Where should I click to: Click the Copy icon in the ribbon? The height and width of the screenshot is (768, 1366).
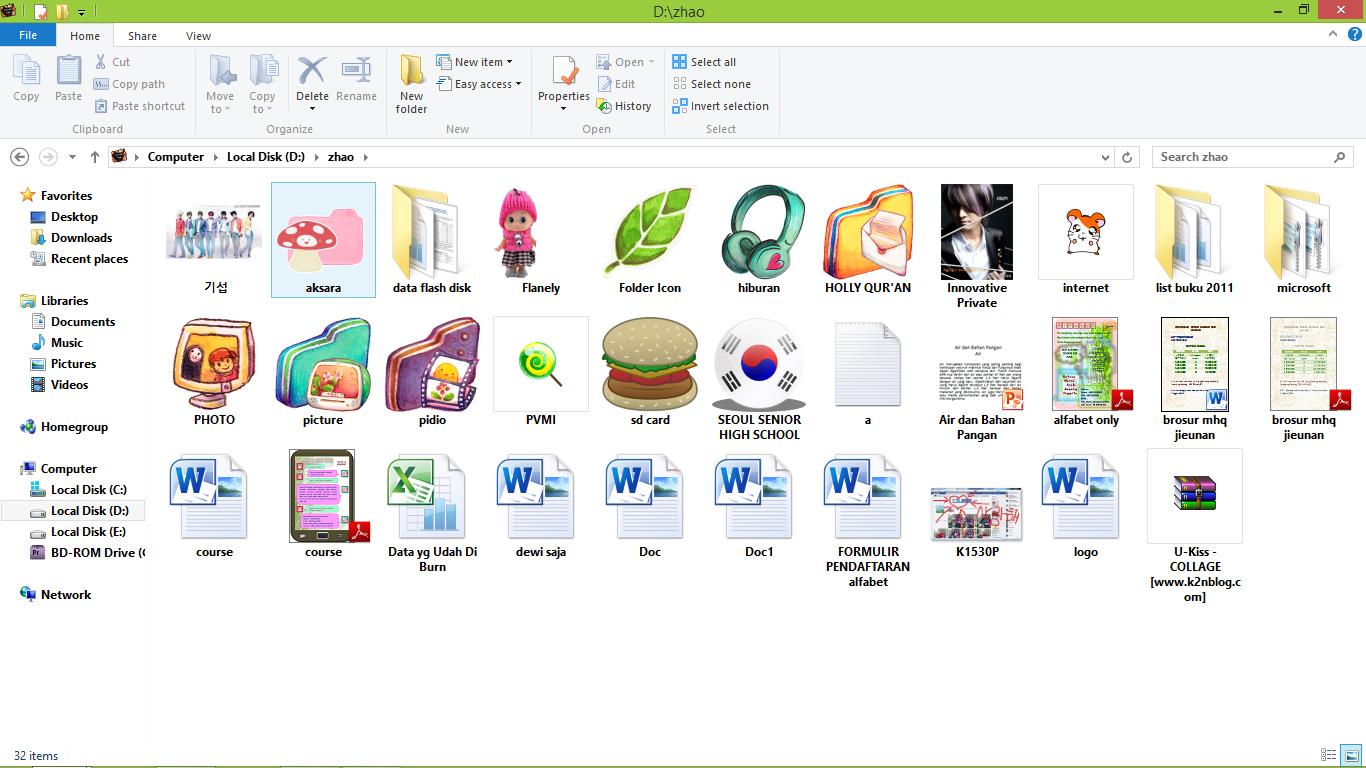[x=26, y=78]
